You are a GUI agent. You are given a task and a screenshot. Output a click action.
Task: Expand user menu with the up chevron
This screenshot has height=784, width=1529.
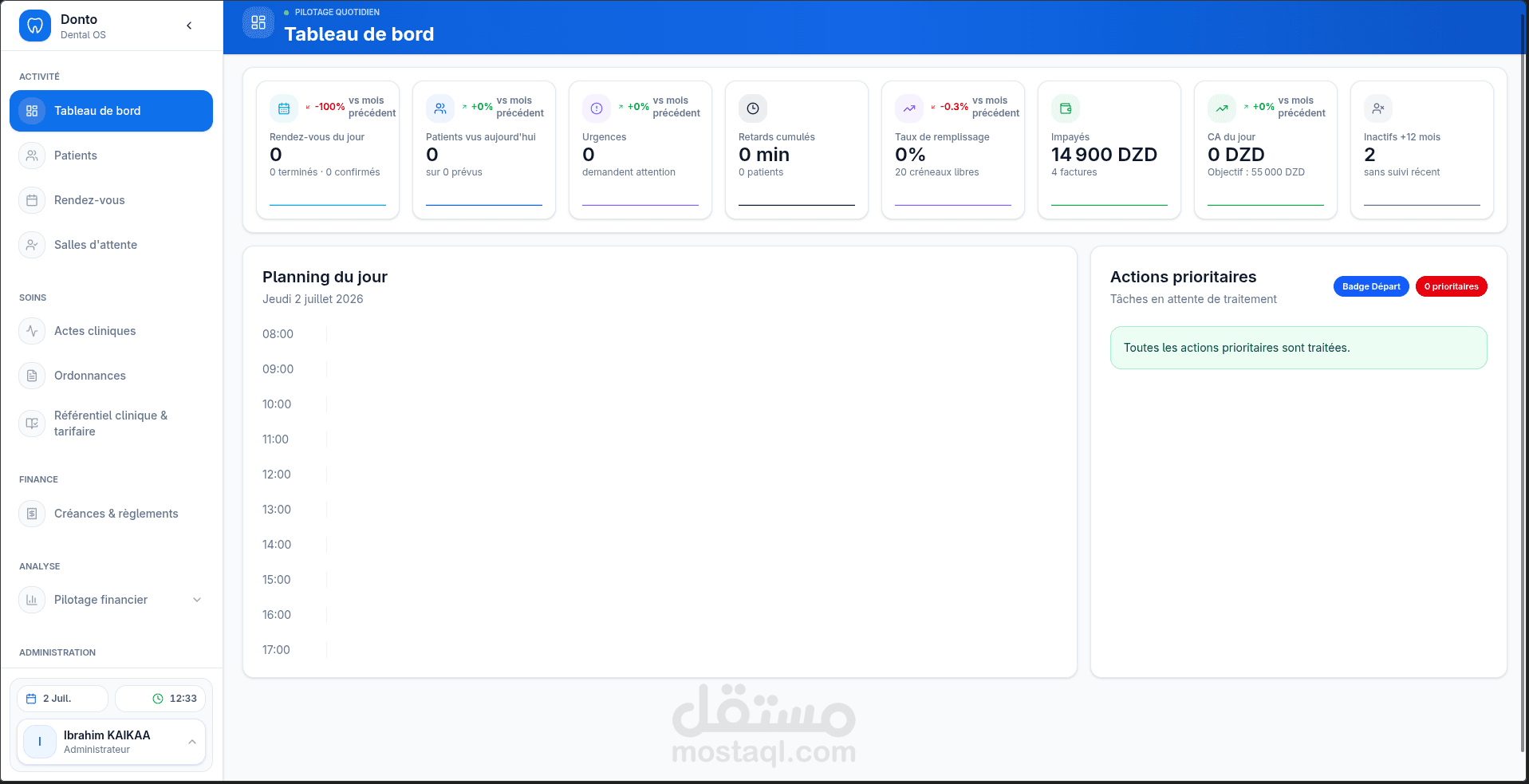click(x=192, y=742)
